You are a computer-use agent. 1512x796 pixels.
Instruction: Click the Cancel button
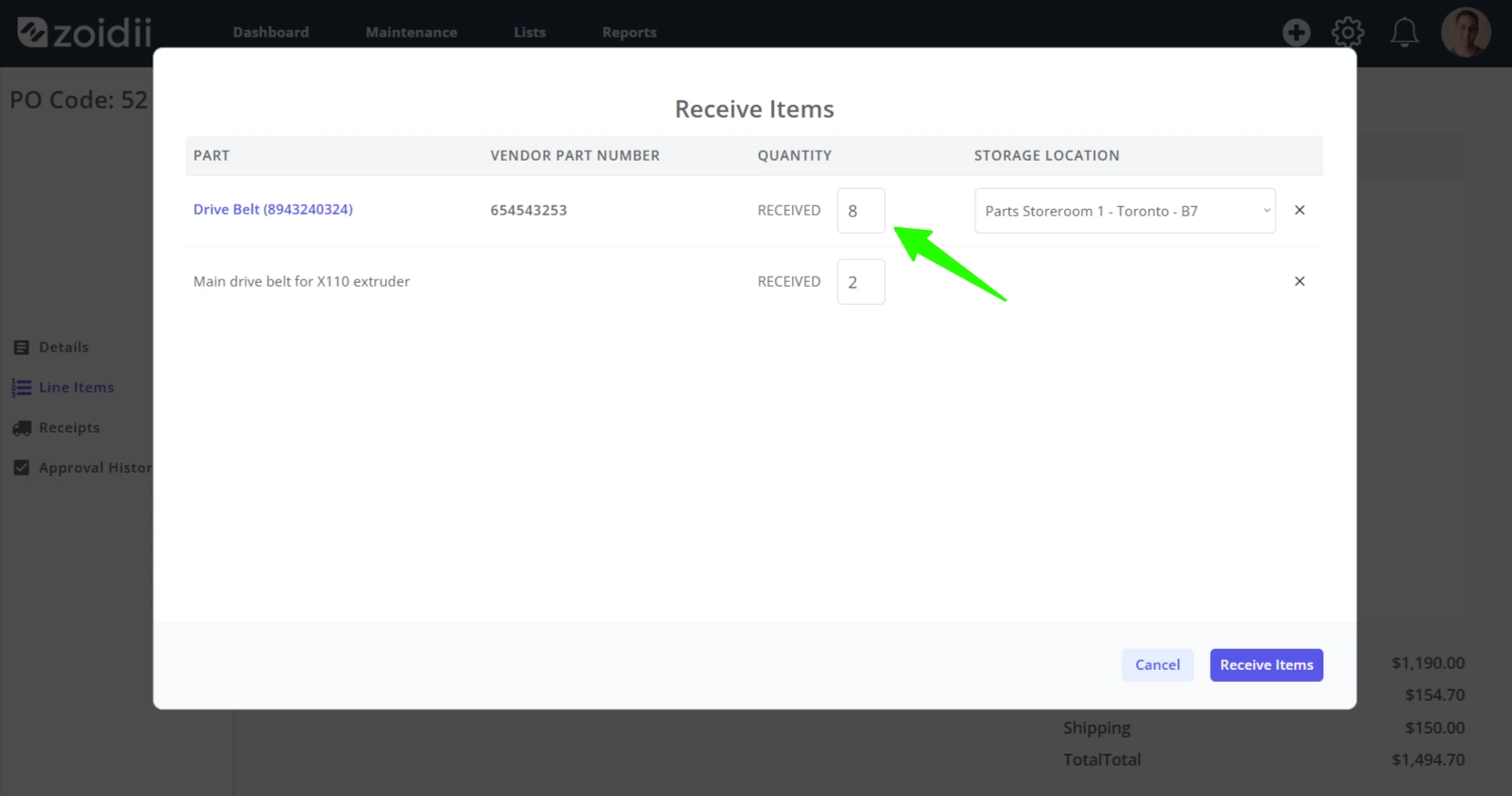(x=1157, y=665)
